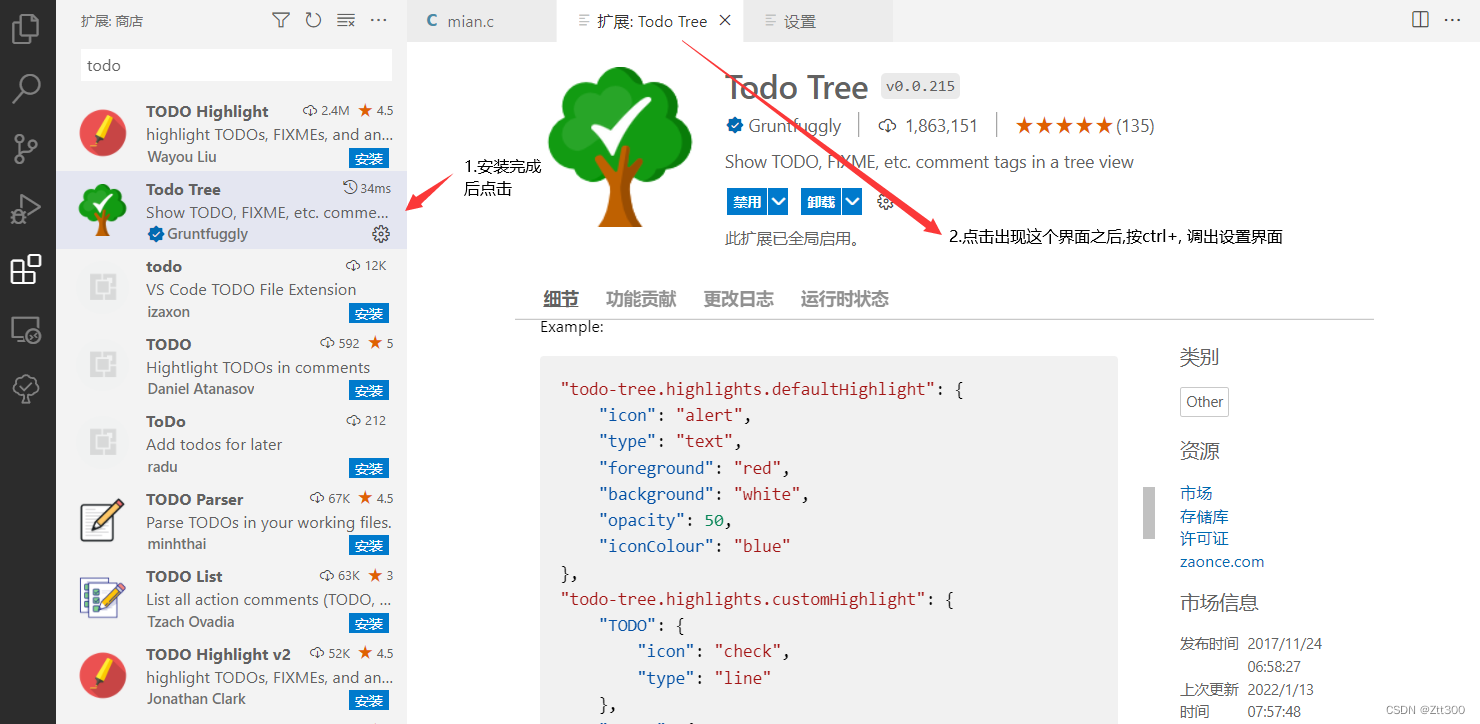Open the 市场 marketplace link
The image size is (1480, 724).
(1196, 493)
